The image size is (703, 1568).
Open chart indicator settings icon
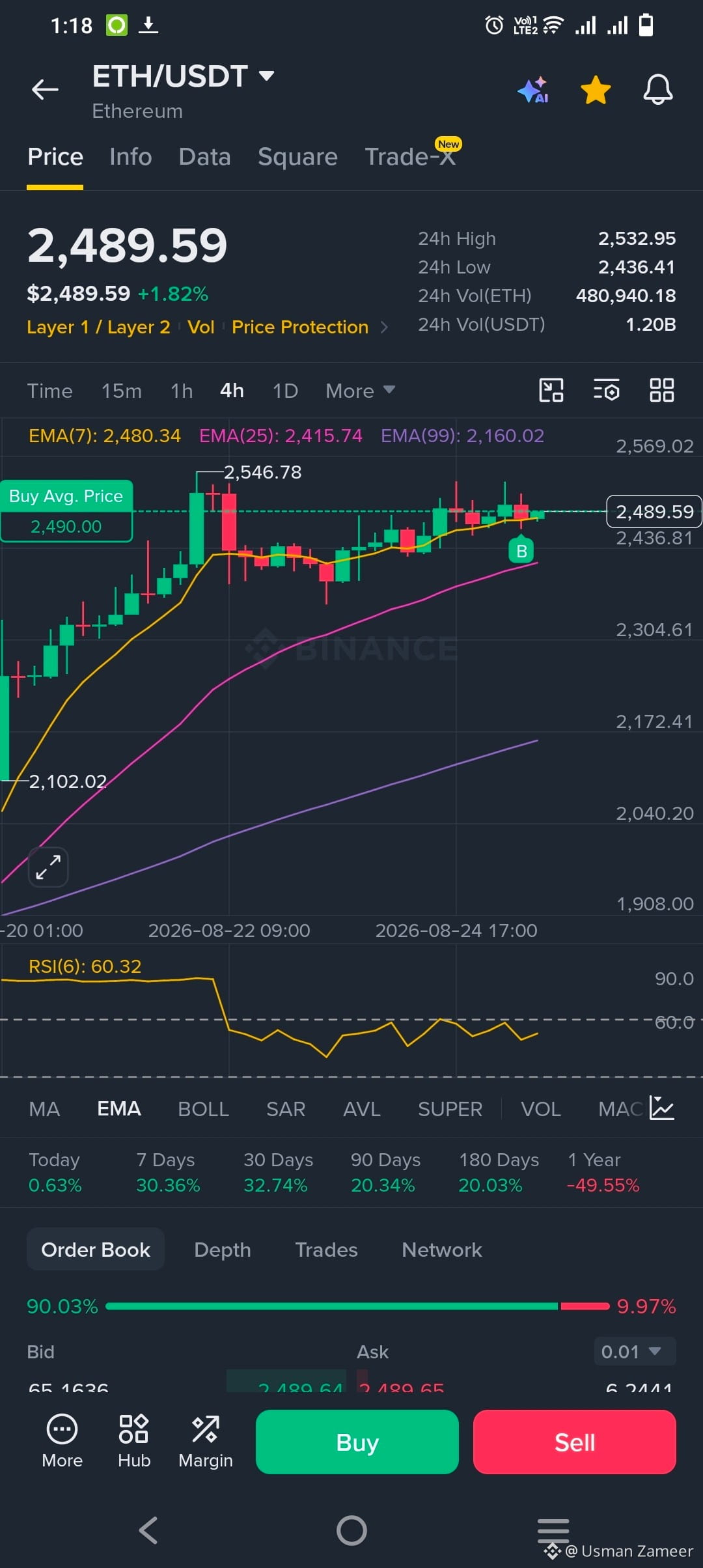pos(607,390)
